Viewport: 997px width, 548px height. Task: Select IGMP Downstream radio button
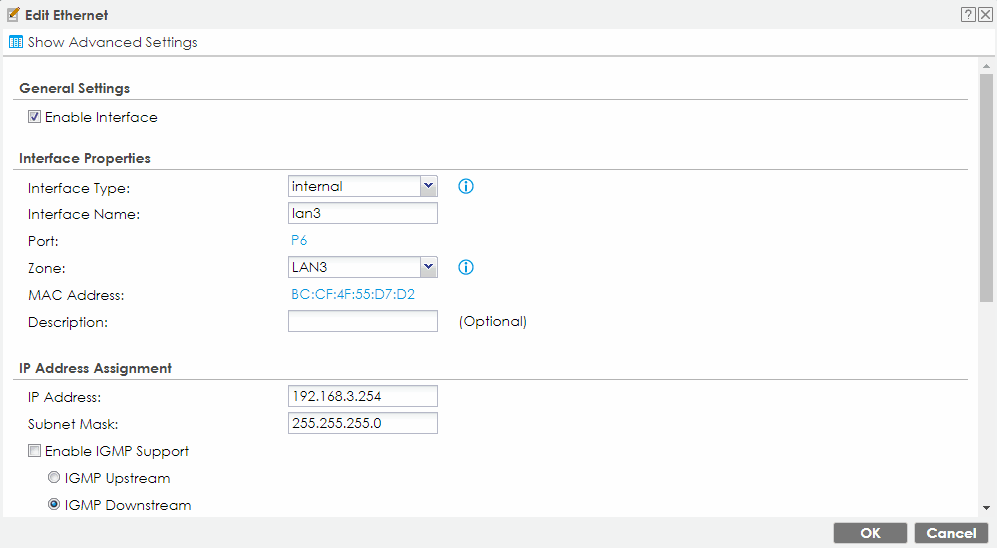tap(55, 505)
